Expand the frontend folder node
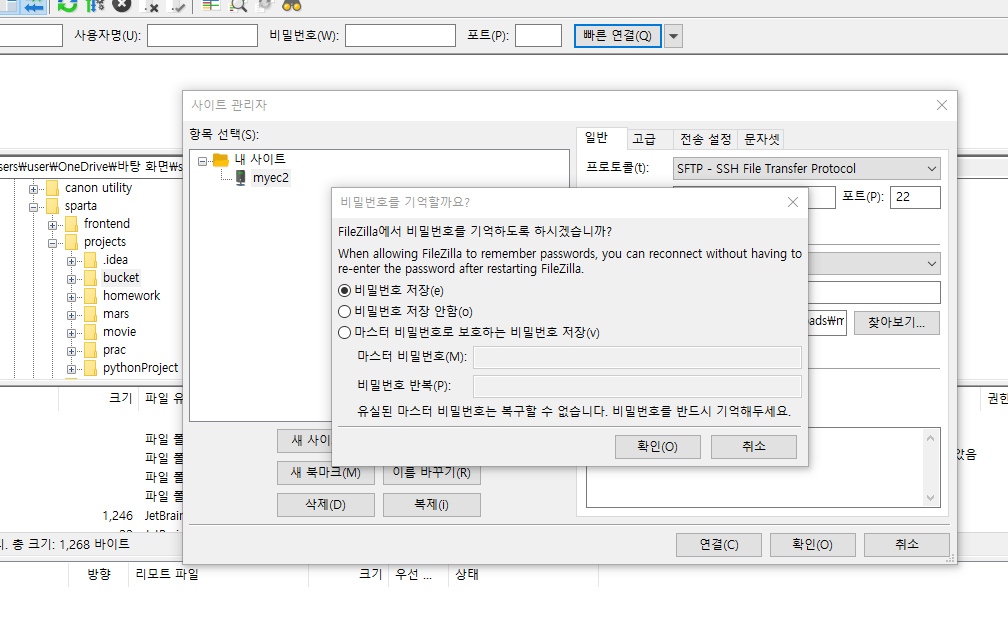 pyautogui.click(x=53, y=225)
